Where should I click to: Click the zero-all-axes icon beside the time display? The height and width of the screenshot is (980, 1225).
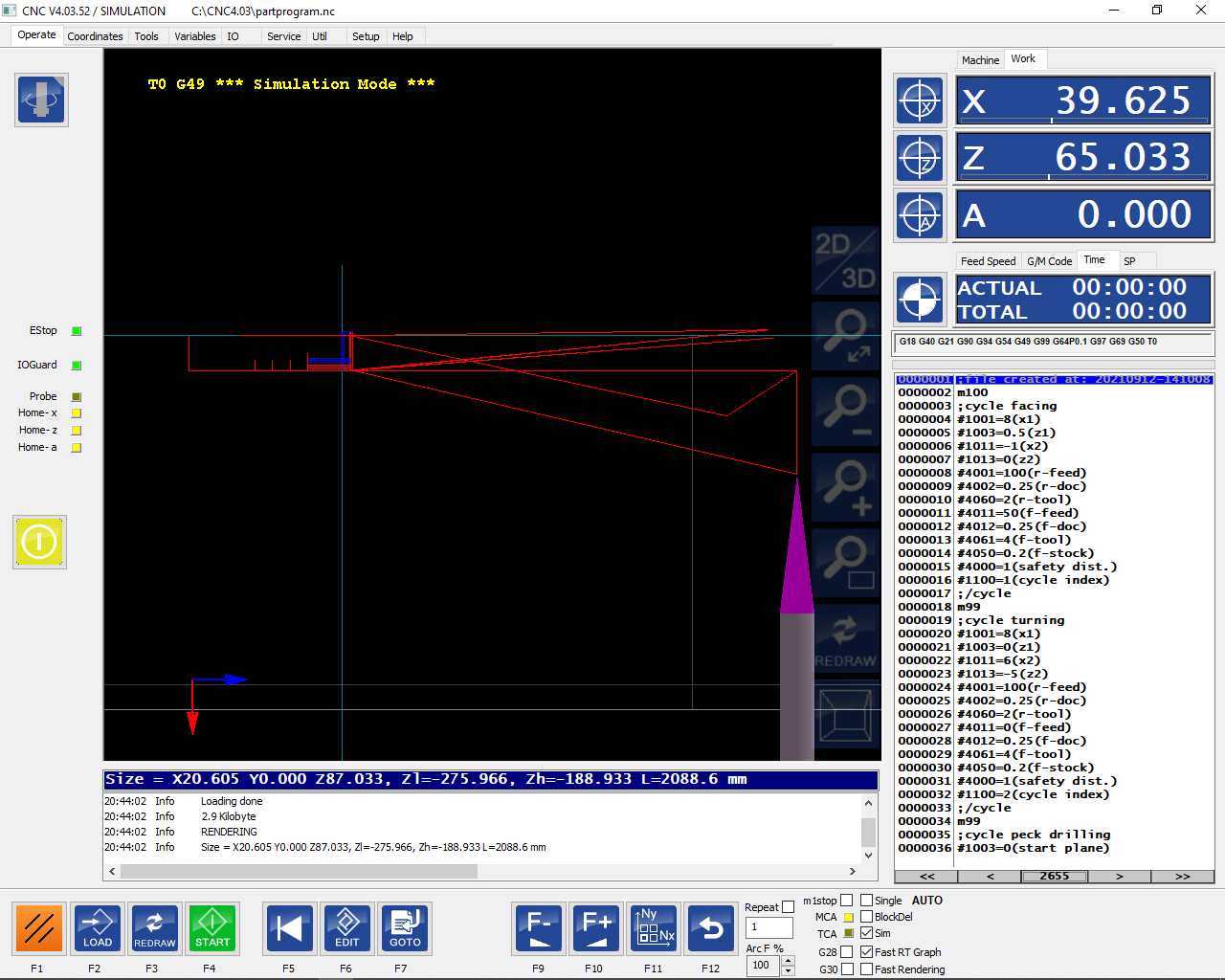pos(920,299)
